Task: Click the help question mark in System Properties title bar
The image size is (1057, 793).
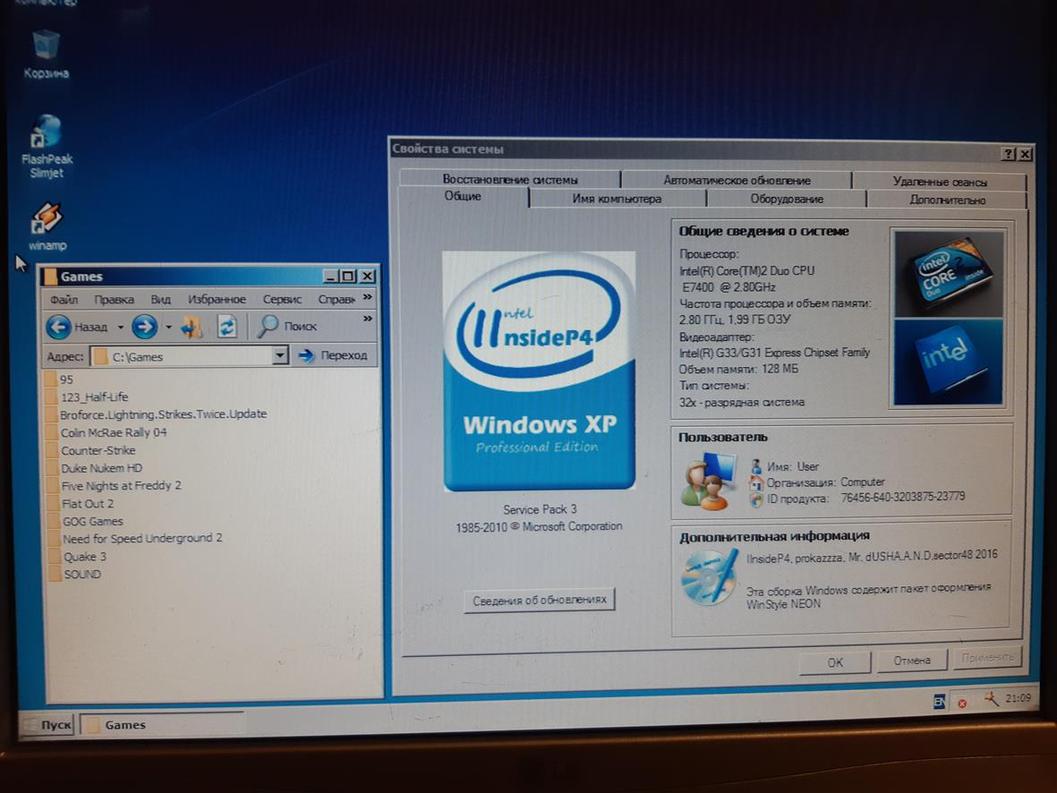Action: 1008,154
